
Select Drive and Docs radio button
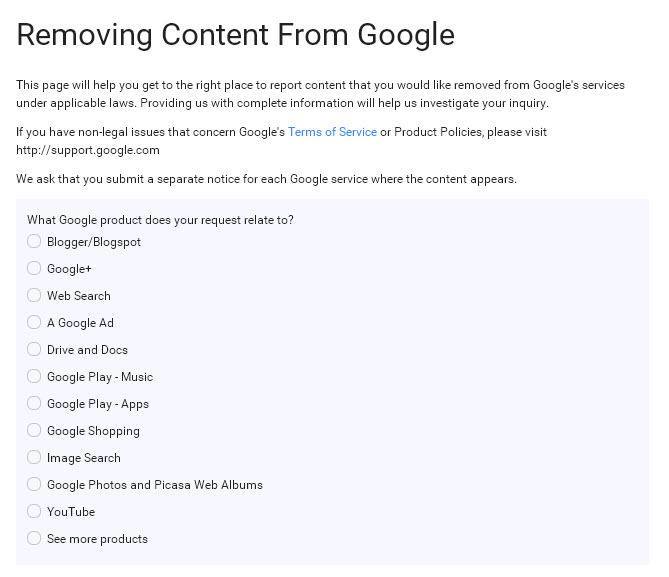(34, 349)
